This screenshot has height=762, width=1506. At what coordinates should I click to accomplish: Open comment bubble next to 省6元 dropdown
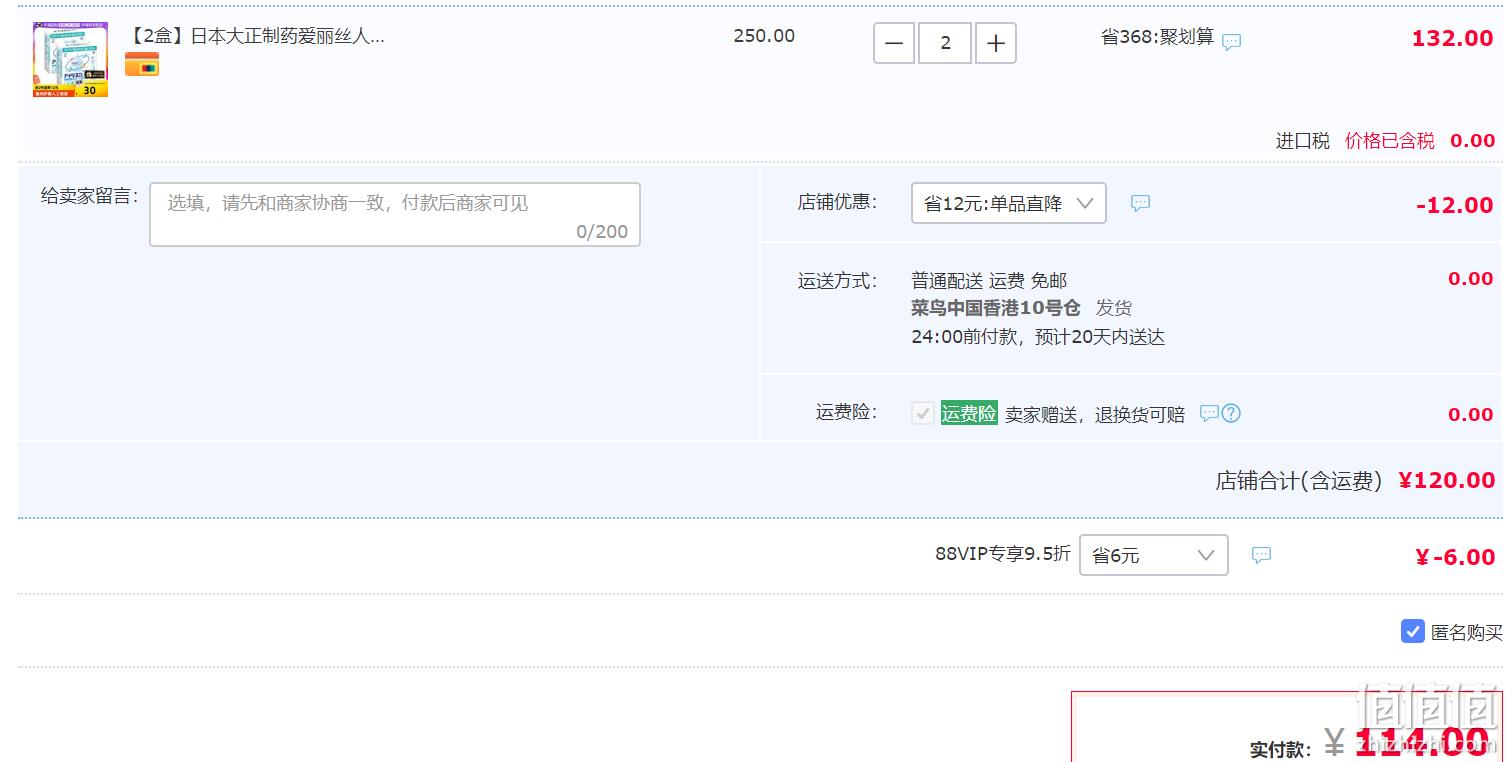point(1262,555)
